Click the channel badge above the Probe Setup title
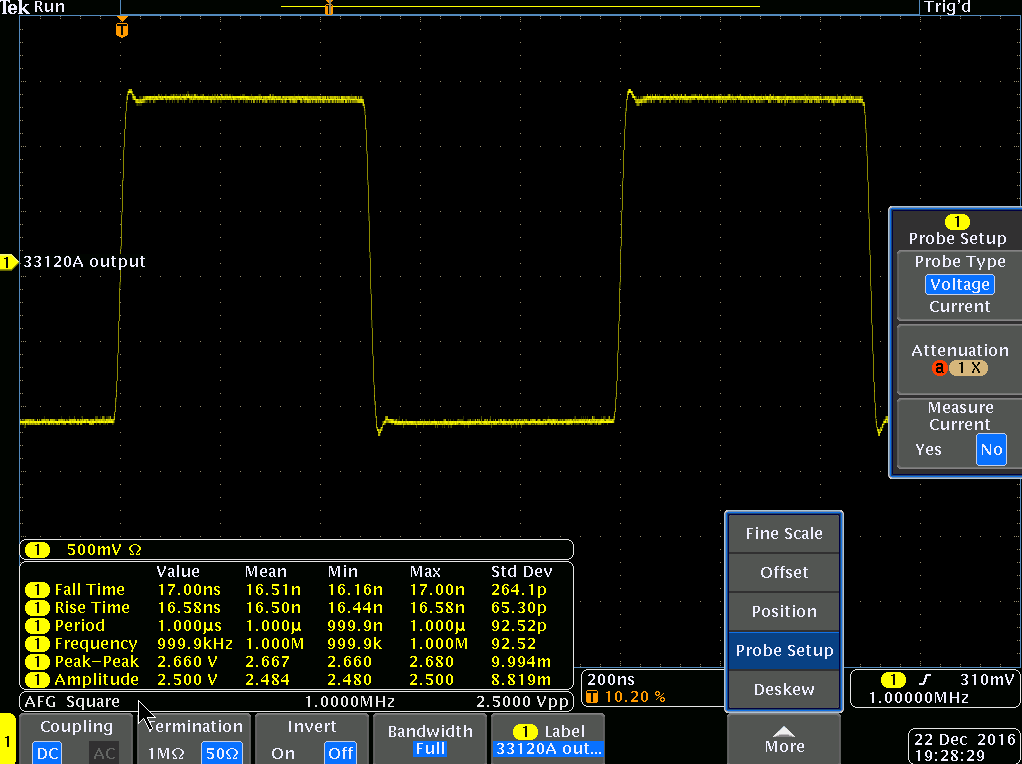 coord(957,222)
